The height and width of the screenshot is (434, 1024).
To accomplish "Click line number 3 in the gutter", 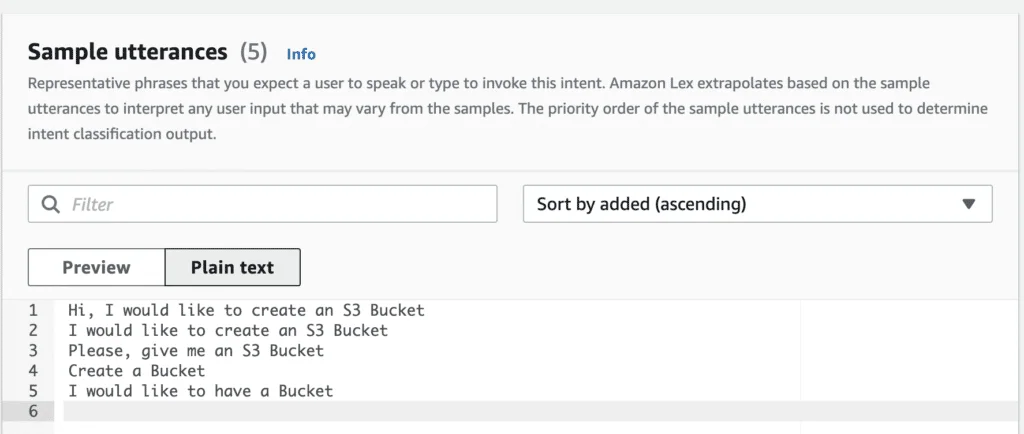I will click(33, 350).
